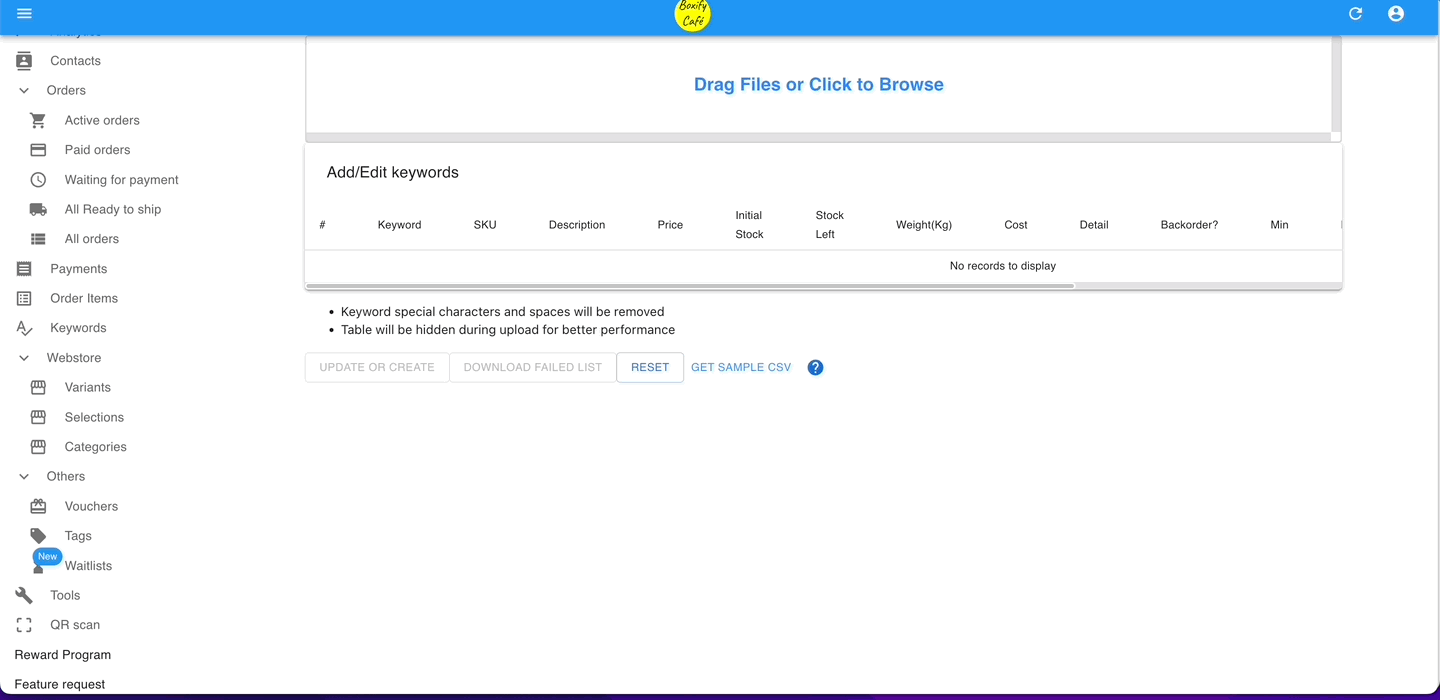The width and height of the screenshot is (1440, 700).
Task: Click the Boxify Café logo
Action: (x=692, y=15)
